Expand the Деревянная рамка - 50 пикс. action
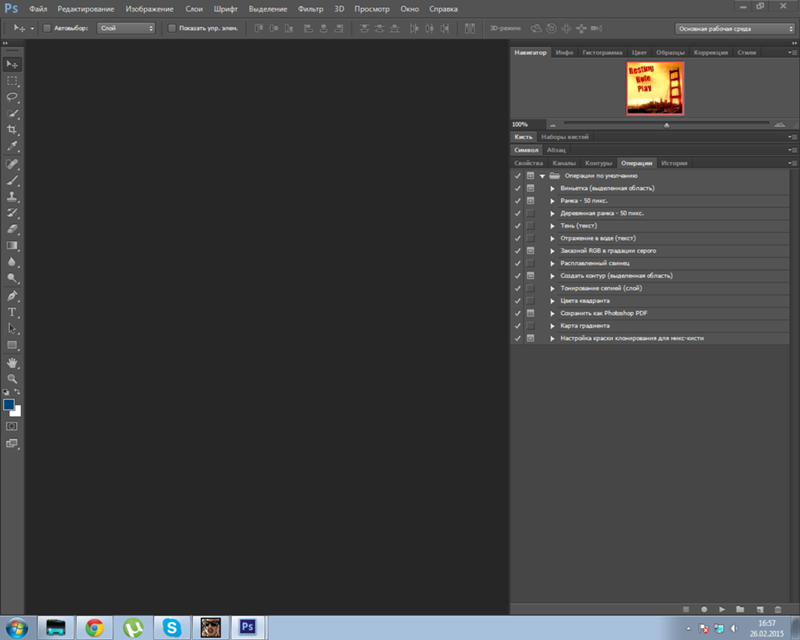The image size is (800, 640). pyautogui.click(x=552, y=213)
